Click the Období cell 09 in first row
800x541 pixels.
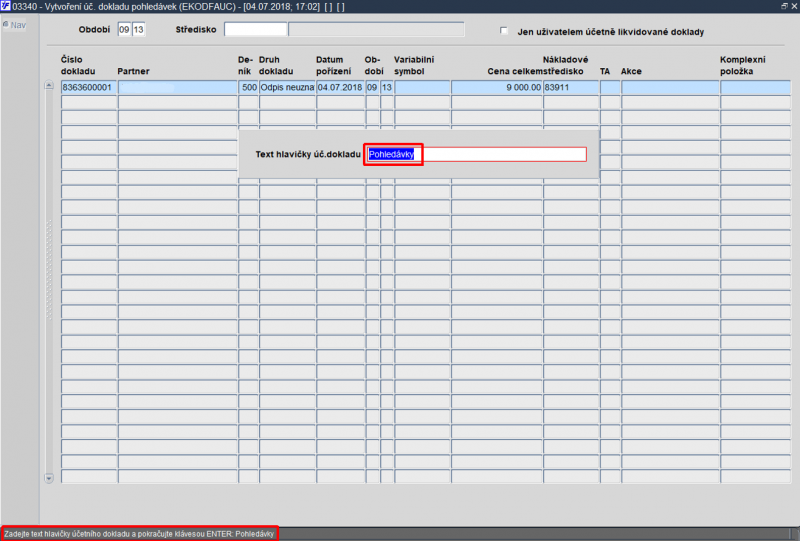coord(372,87)
